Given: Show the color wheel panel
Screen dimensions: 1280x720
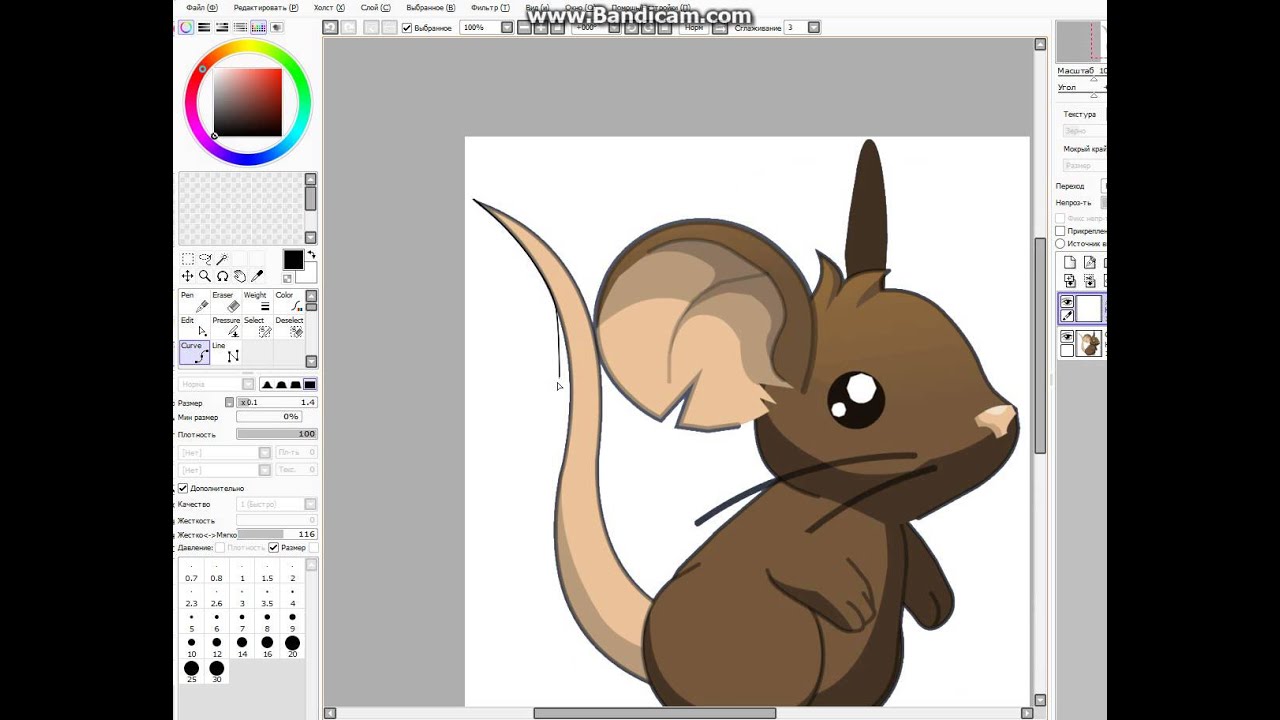Looking at the screenshot, I should (186, 28).
